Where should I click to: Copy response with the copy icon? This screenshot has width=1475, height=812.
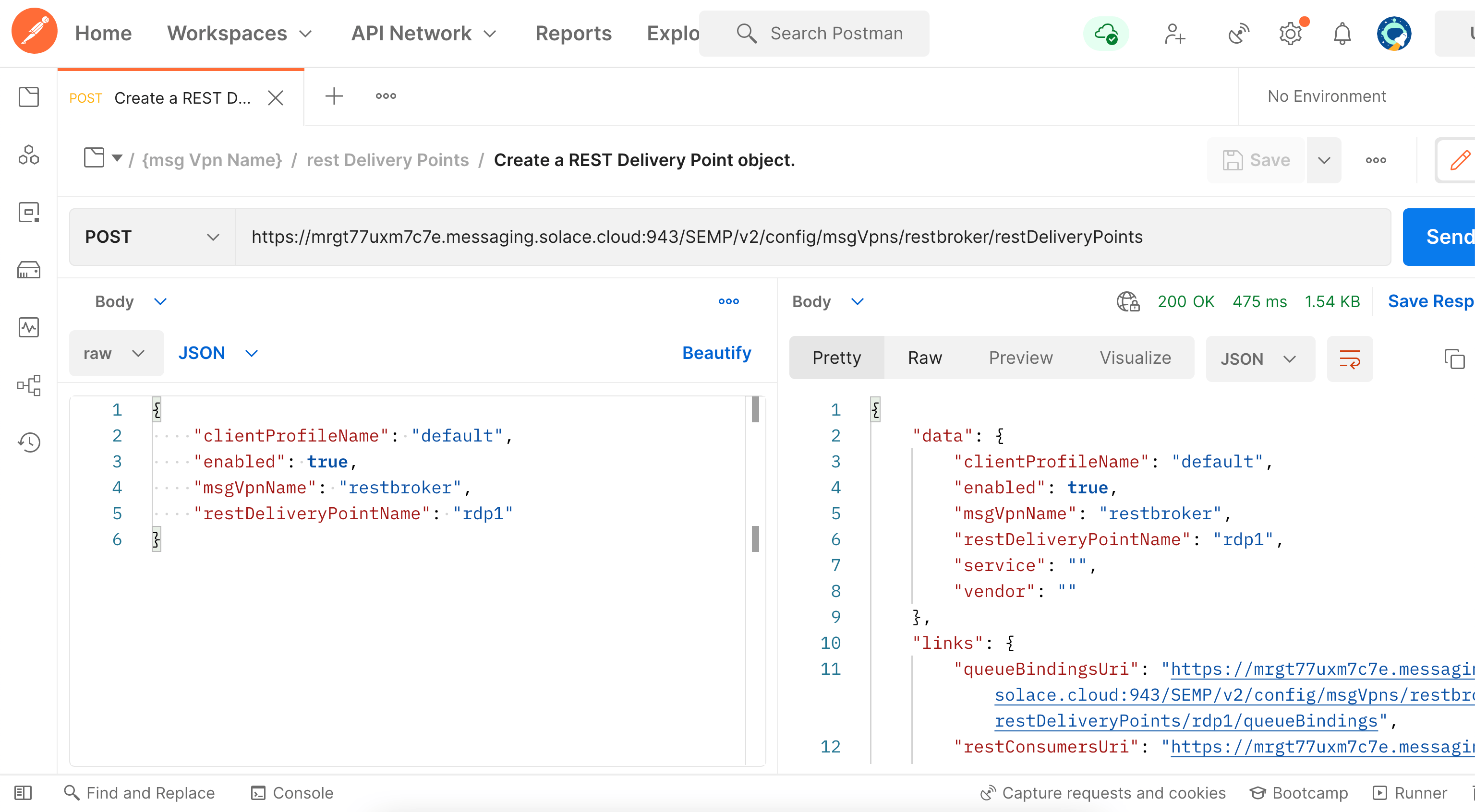(1454, 359)
